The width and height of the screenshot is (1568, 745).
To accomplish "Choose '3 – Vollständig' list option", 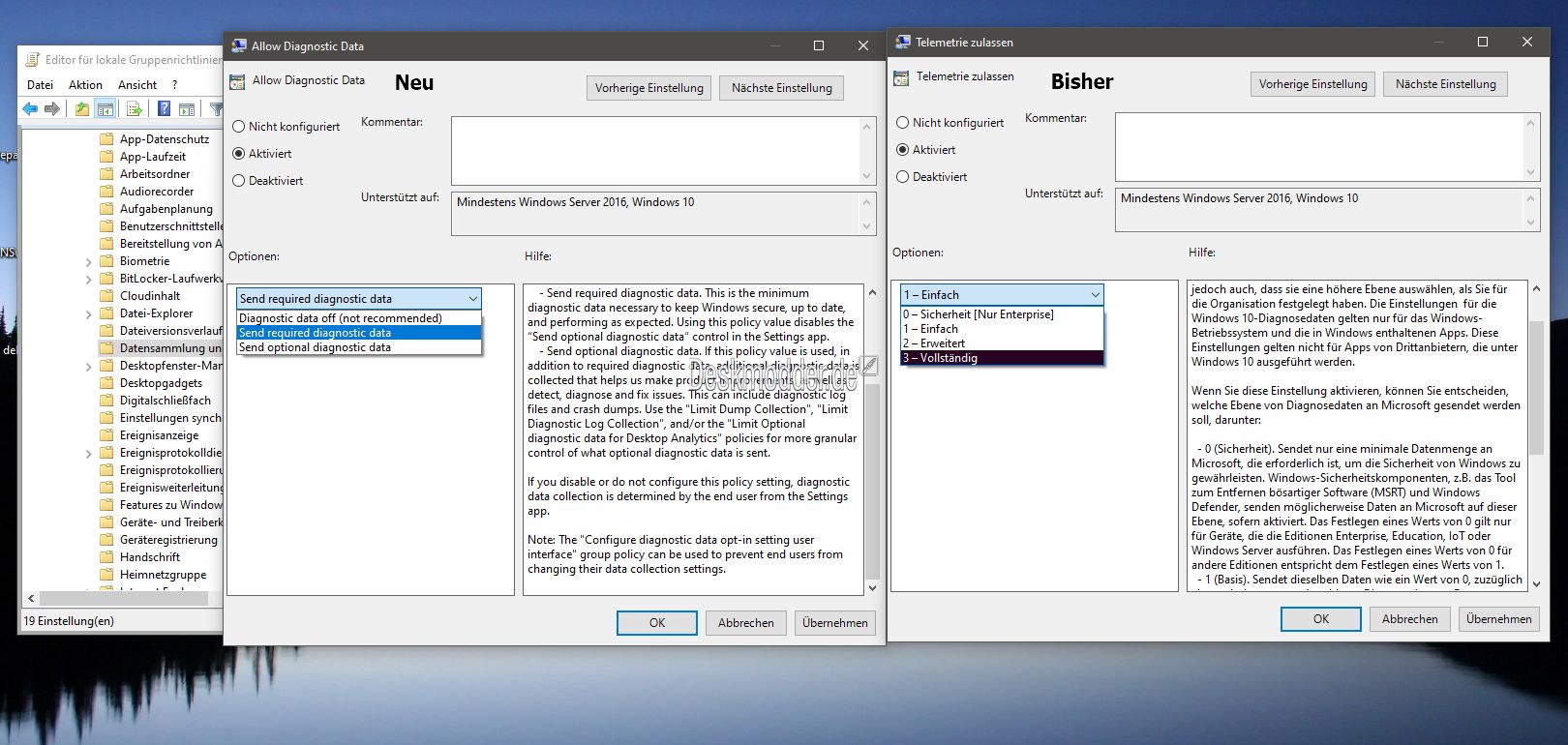I will click(1002, 358).
